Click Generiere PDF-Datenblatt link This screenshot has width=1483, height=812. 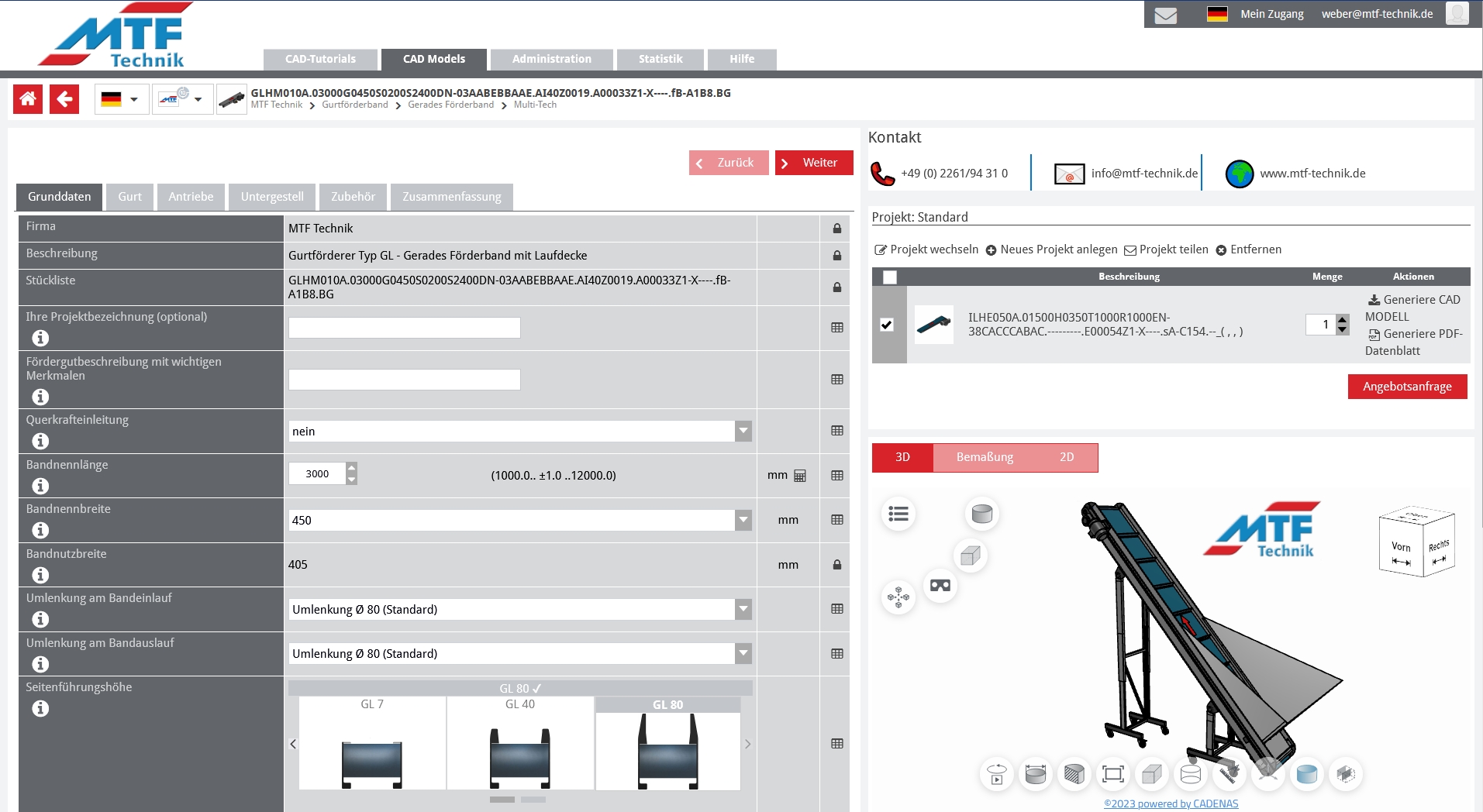click(x=1415, y=342)
